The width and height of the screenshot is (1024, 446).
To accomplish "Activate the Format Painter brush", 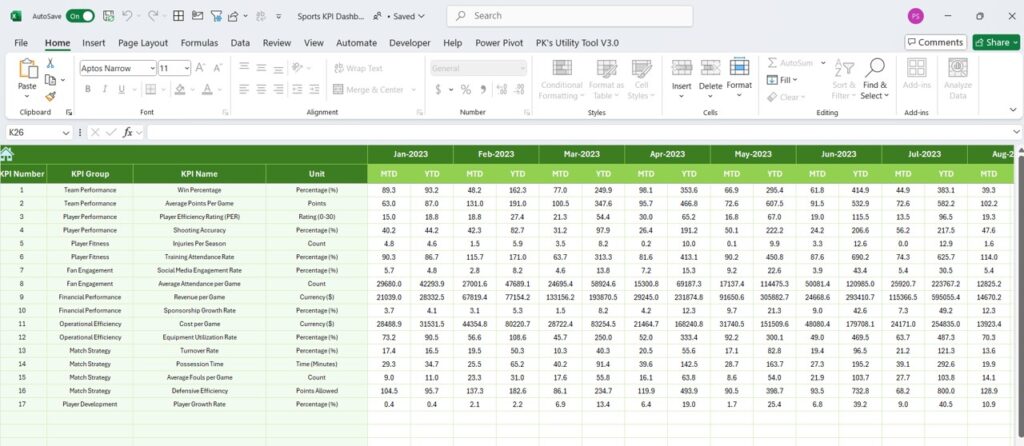I will tap(50, 96).
